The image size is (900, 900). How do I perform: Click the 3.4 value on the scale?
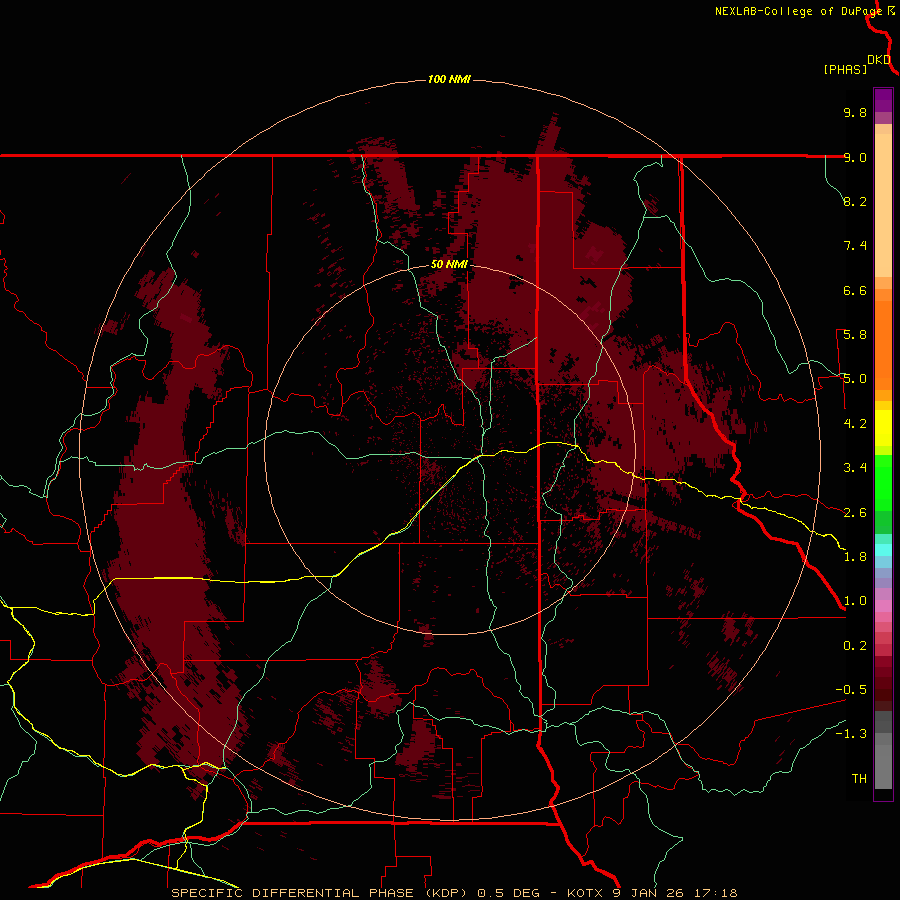point(855,468)
